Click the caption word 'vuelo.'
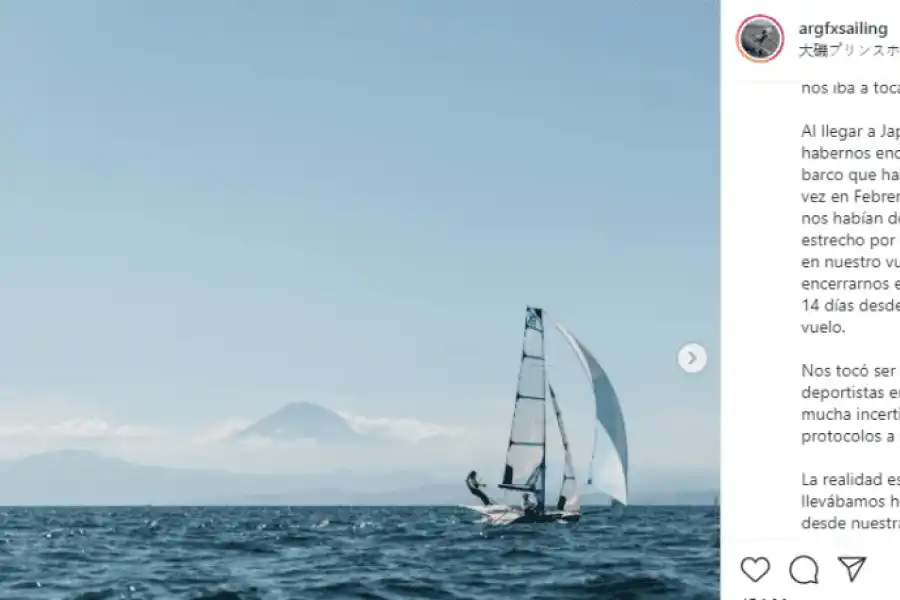 click(823, 327)
